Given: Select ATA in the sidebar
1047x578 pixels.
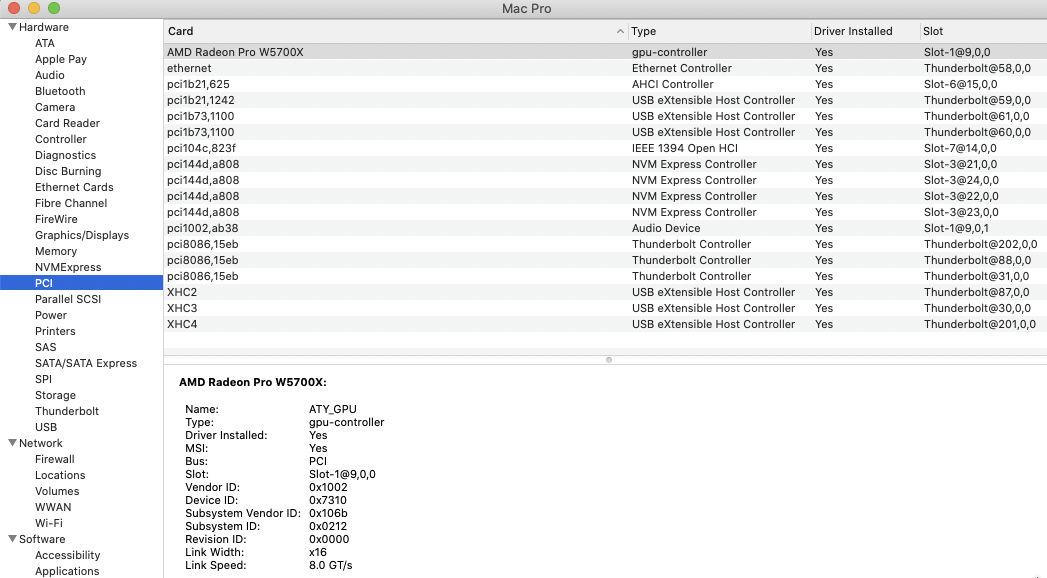Looking at the screenshot, I should click(x=45, y=43).
